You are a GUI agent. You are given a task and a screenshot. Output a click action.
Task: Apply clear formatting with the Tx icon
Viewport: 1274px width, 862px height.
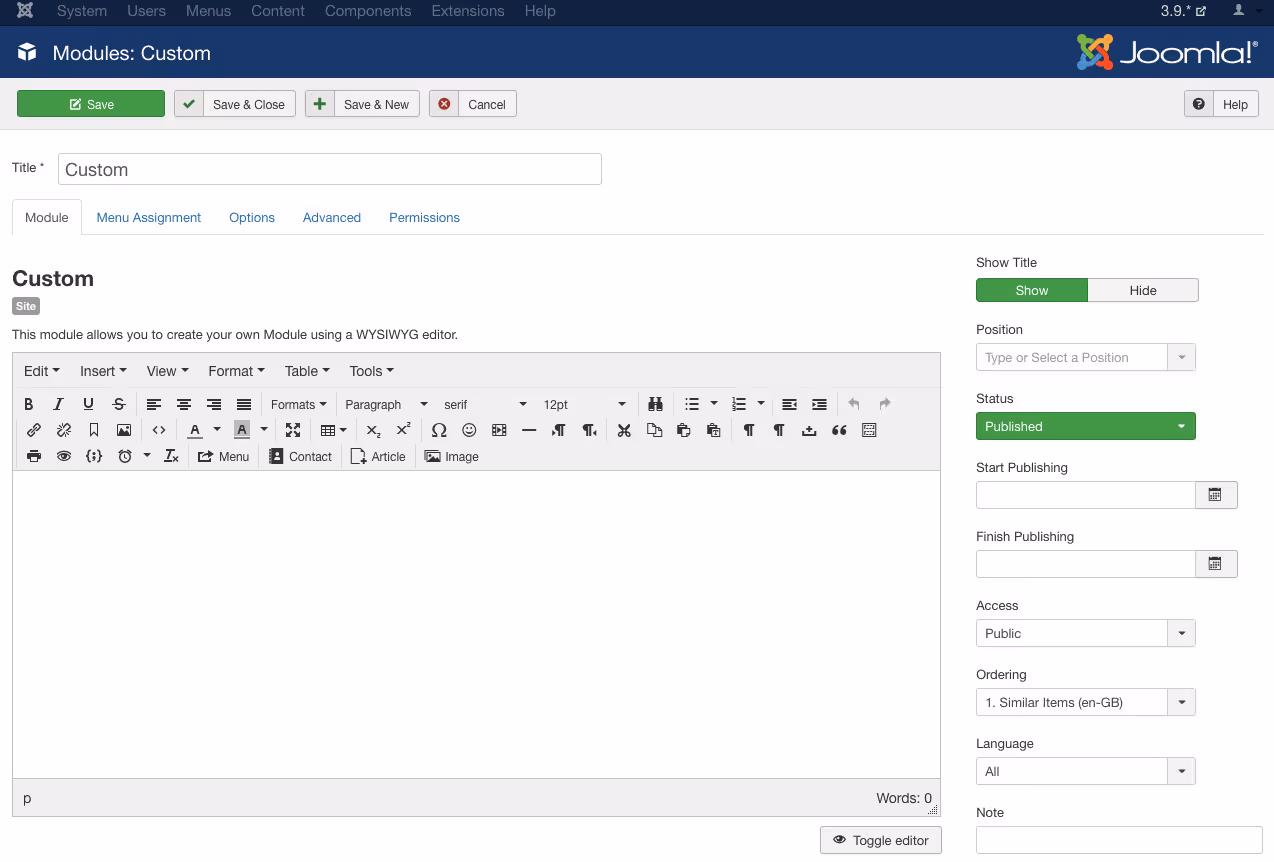click(170, 456)
